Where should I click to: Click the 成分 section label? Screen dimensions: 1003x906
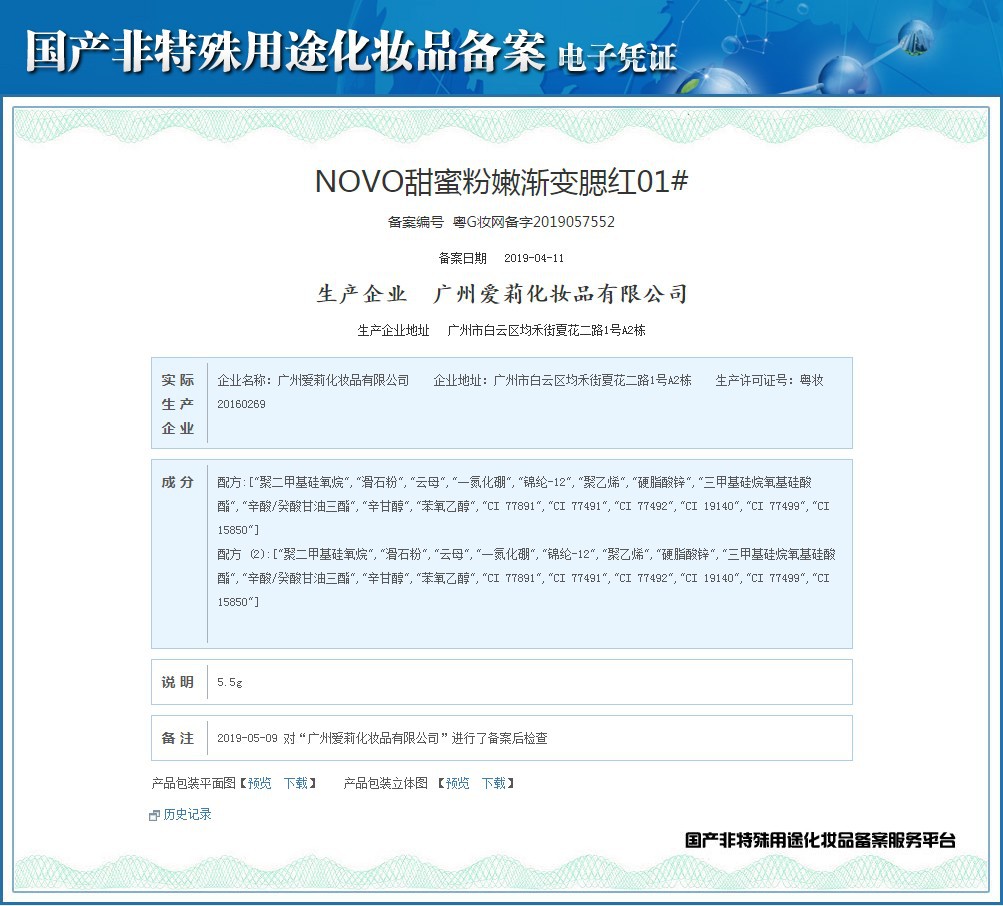[178, 482]
